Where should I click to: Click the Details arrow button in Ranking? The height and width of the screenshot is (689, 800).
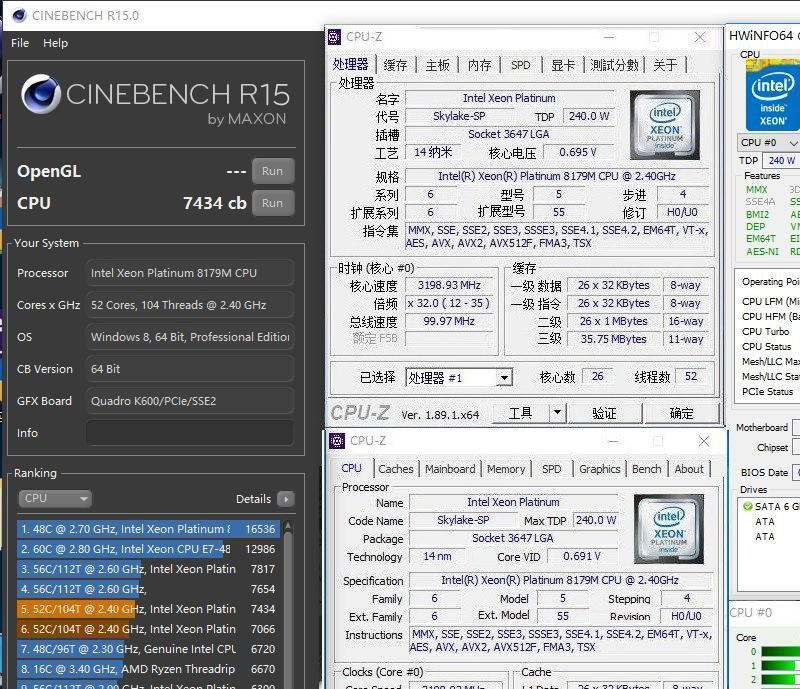tap(286, 499)
